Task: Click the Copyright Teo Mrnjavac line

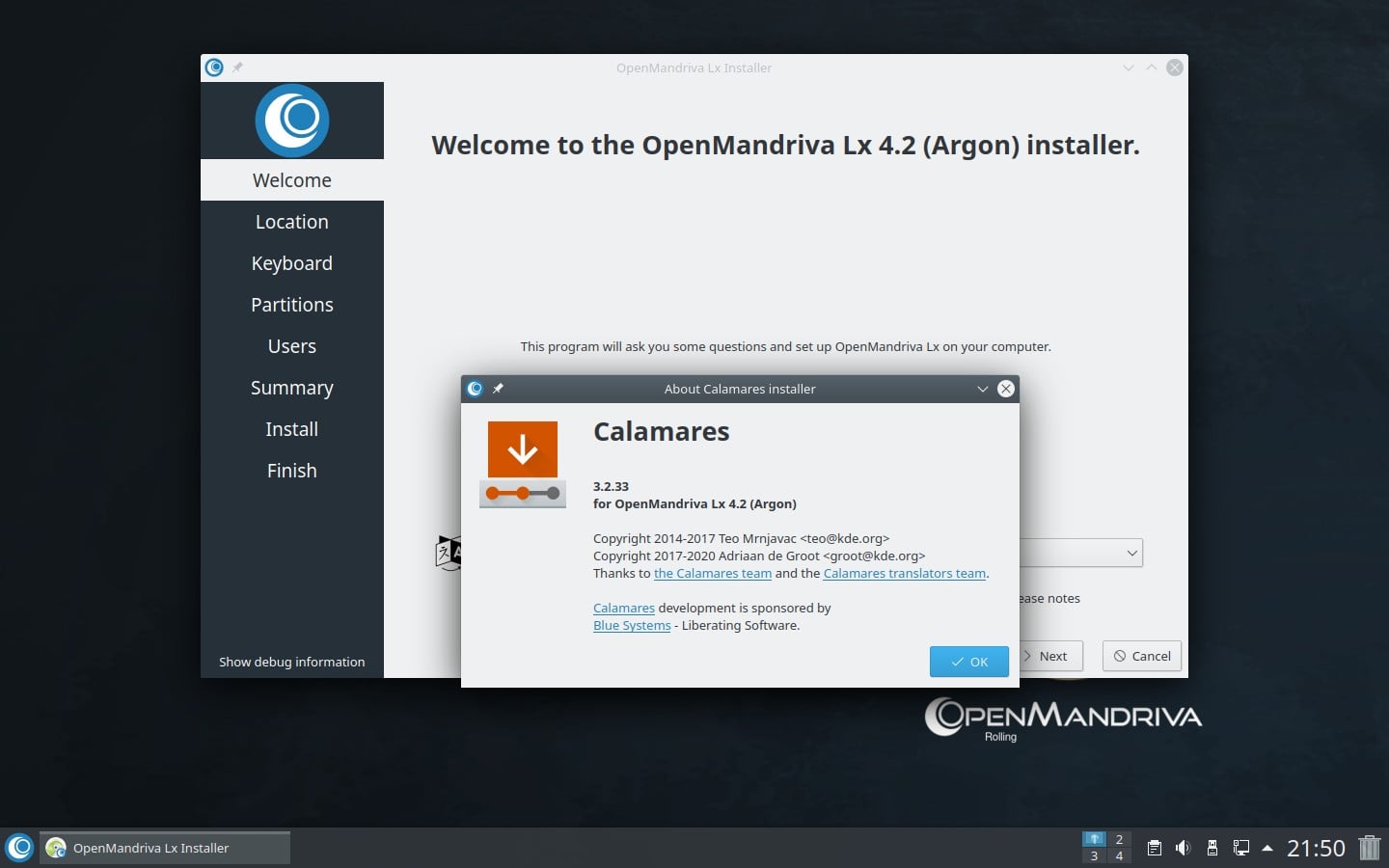Action: [x=741, y=538]
